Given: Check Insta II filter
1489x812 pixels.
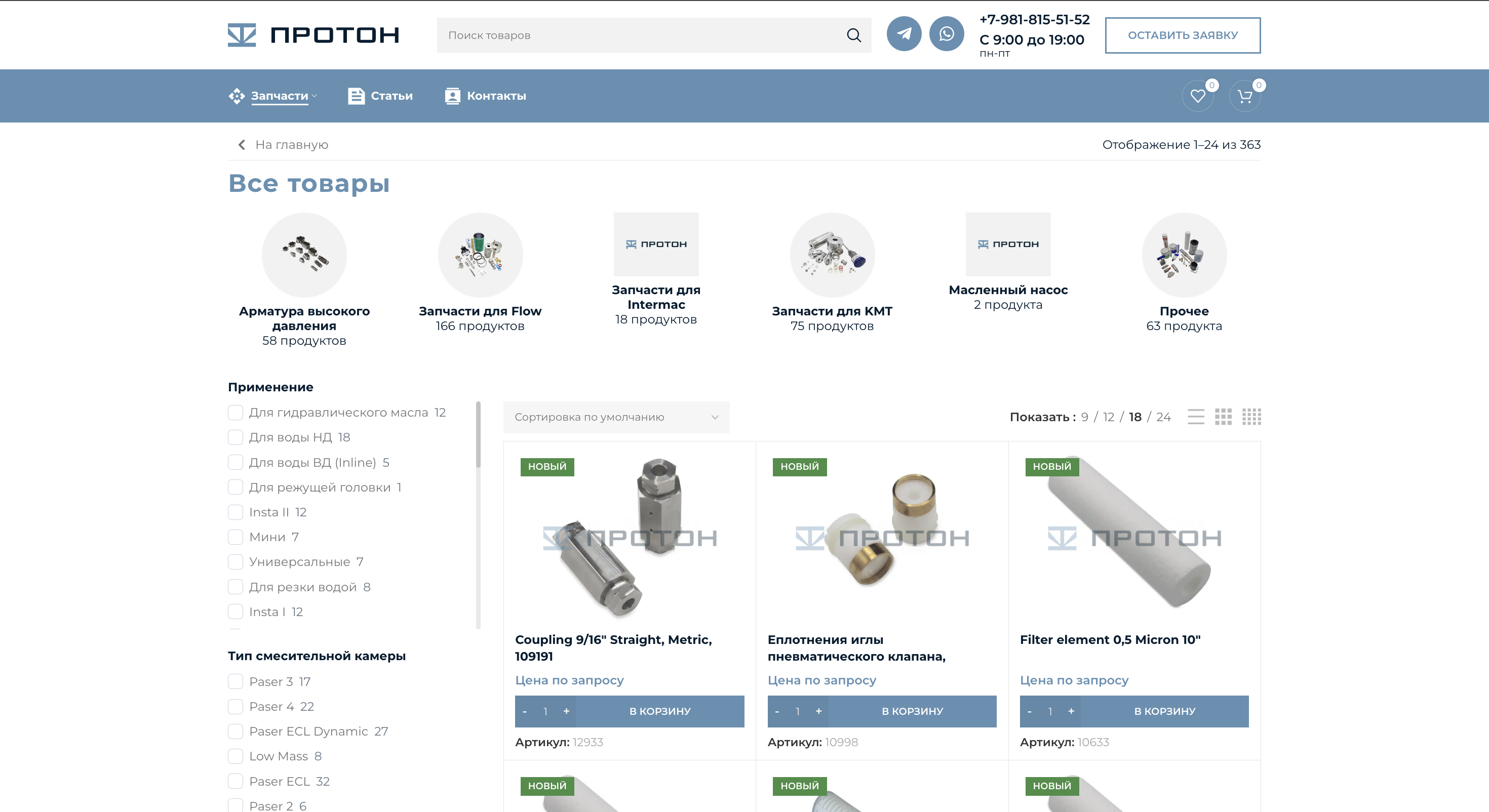Looking at the screenshot, I should [x=236, y=512].
